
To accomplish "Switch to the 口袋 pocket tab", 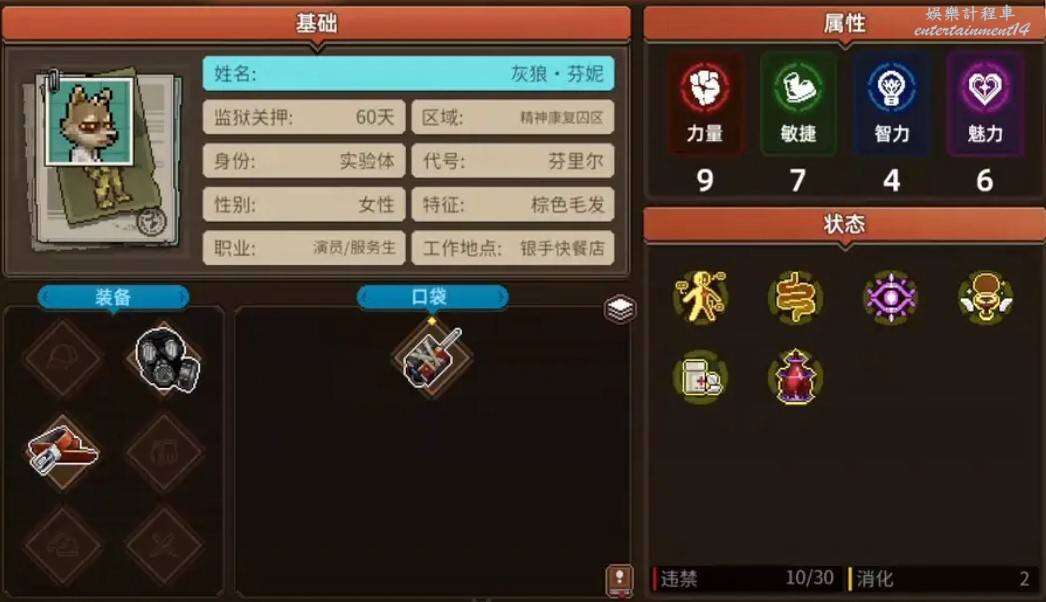I will (432, 297).
